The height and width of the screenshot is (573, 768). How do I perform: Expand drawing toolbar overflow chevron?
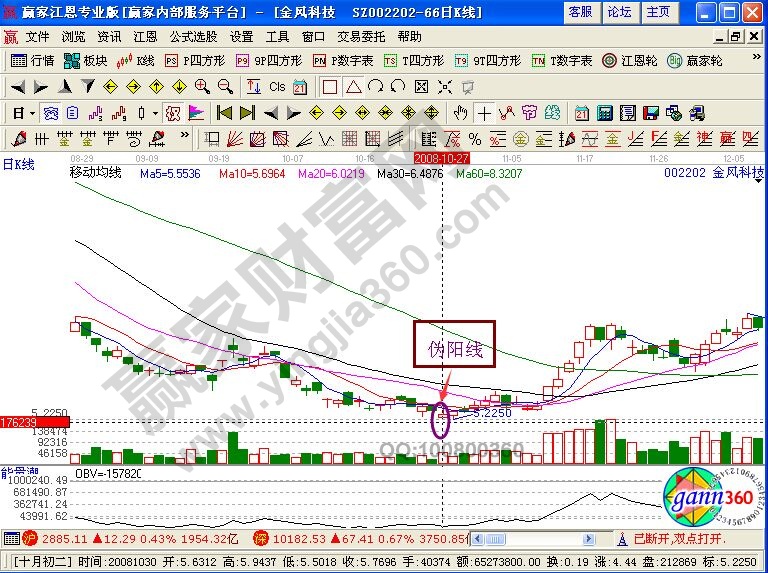click(x=184, y=138)
